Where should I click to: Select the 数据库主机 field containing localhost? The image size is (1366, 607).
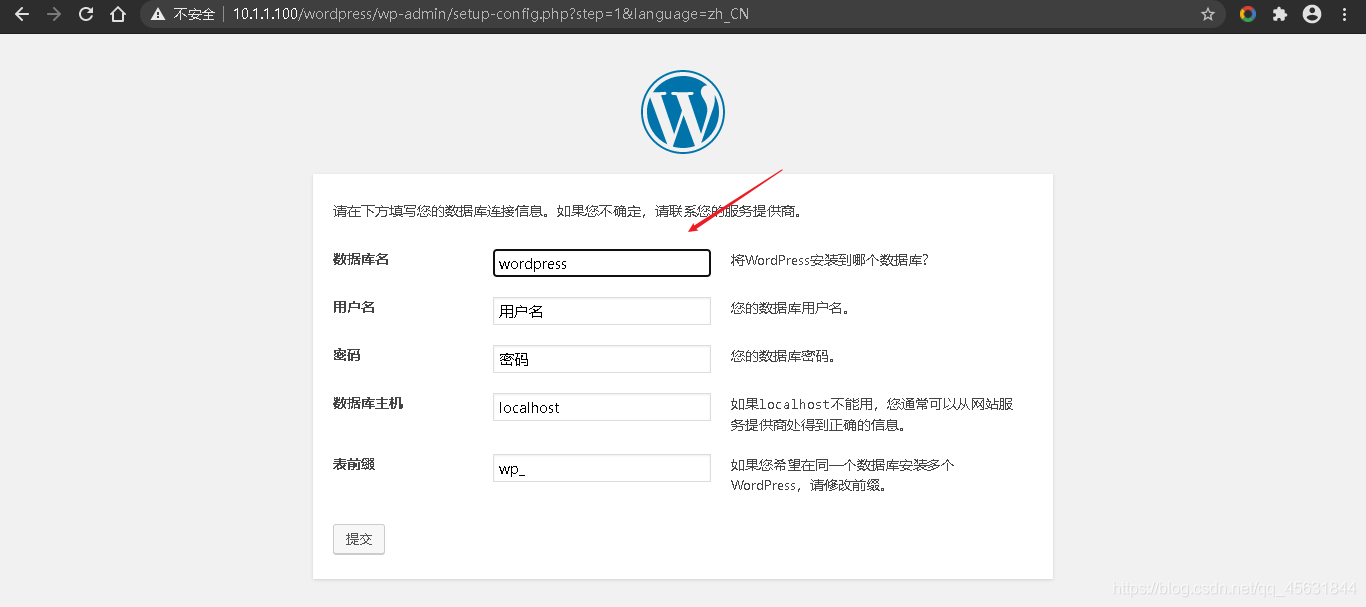tap(602, 407)
